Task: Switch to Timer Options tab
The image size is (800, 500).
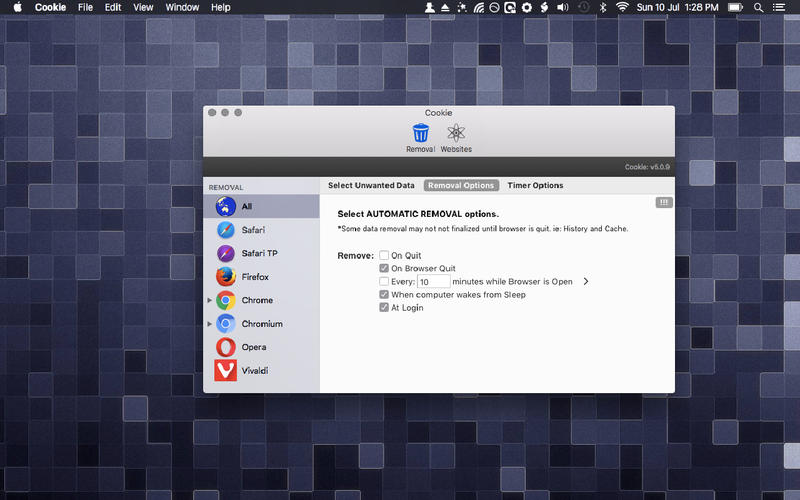Action: [x=535, y=185]
